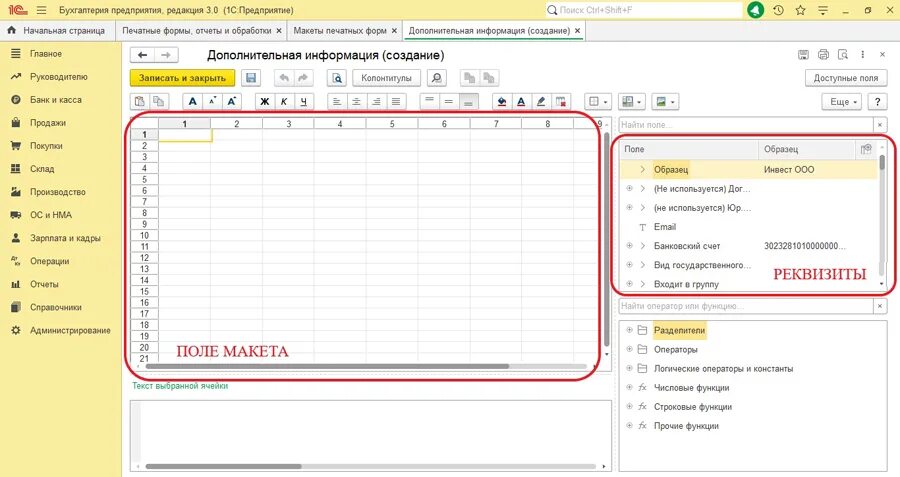Click the Find magnifier icon next to Колонтитулы
Image resolution: width=900 pixels, height=477 pixels.
coord(437,77)
